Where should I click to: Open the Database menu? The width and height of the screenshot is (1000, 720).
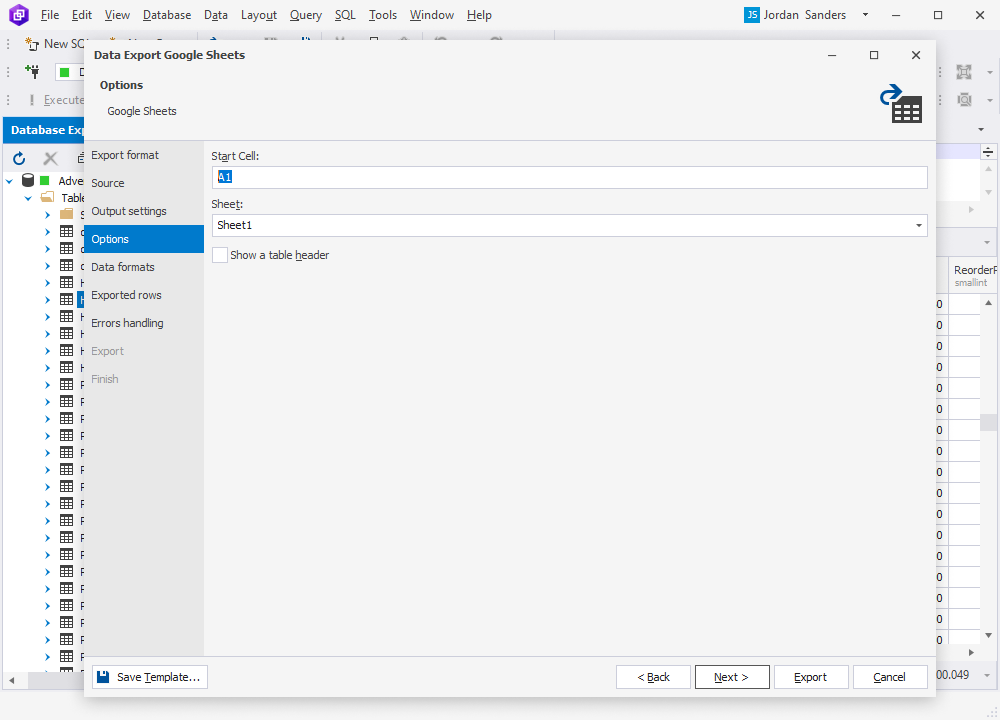click(x=167, y=15)
